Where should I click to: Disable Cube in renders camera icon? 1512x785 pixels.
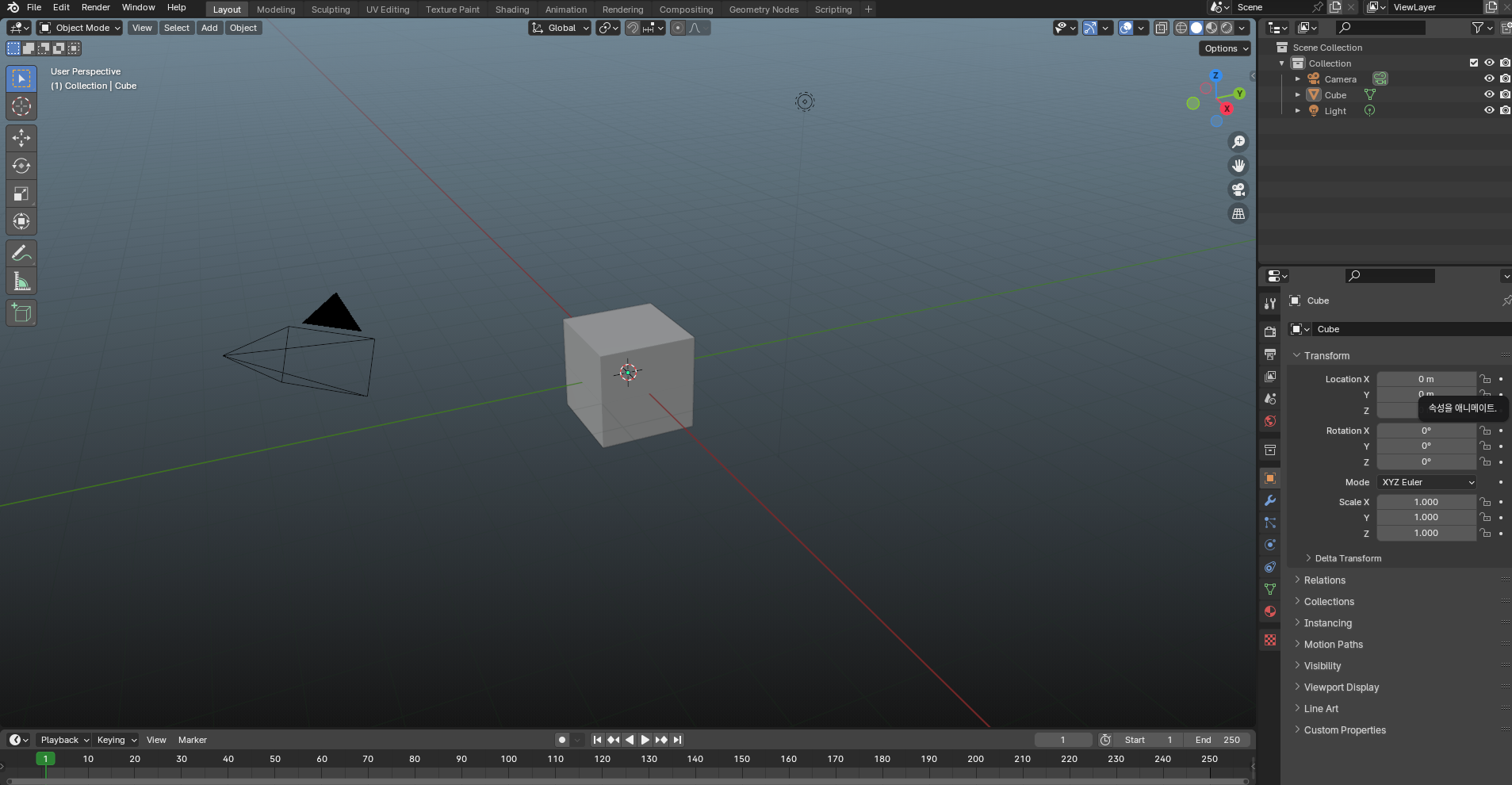(x=1505, y=94)
